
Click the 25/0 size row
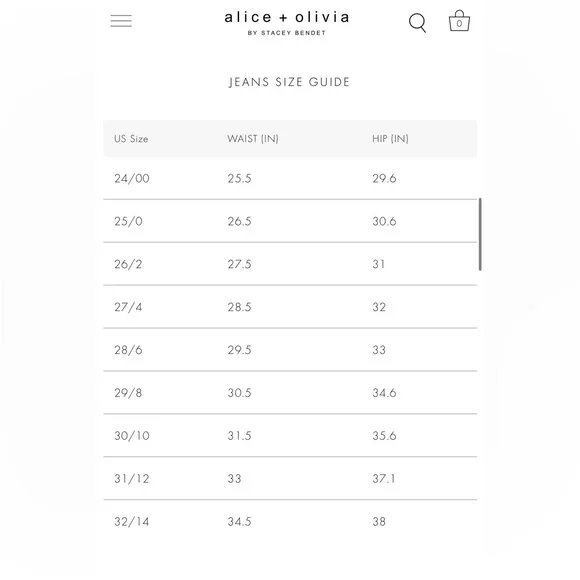(x=290, y=221)
